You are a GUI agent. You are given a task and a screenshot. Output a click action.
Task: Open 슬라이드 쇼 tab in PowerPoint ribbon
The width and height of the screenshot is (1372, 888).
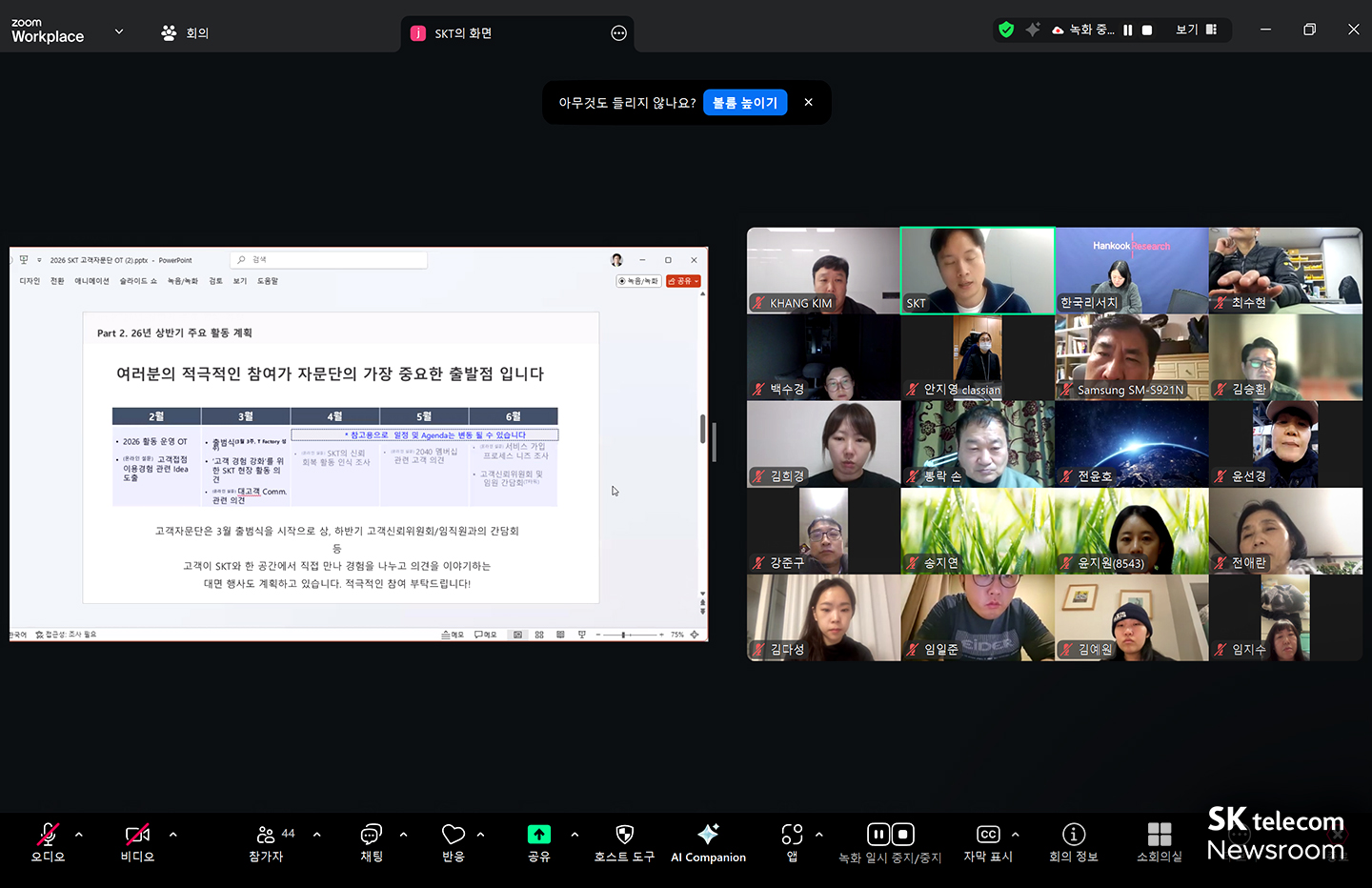point(138,281)
